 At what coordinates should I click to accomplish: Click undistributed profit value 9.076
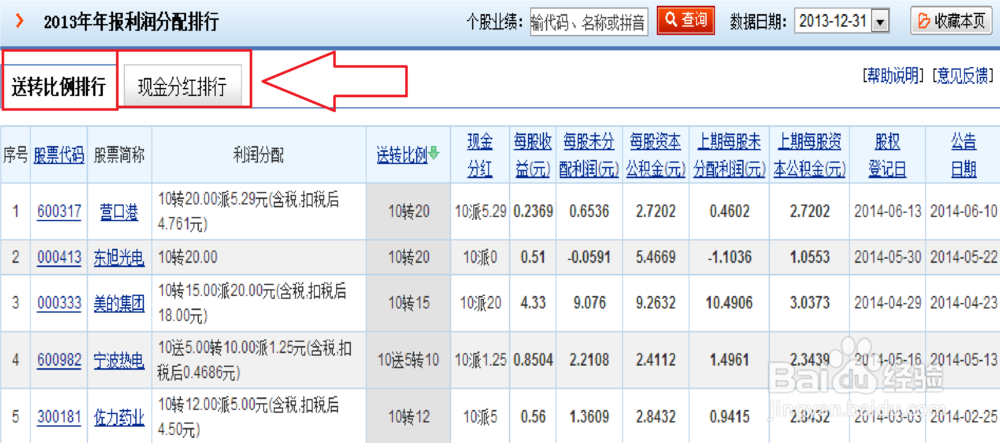coord(589,303)
